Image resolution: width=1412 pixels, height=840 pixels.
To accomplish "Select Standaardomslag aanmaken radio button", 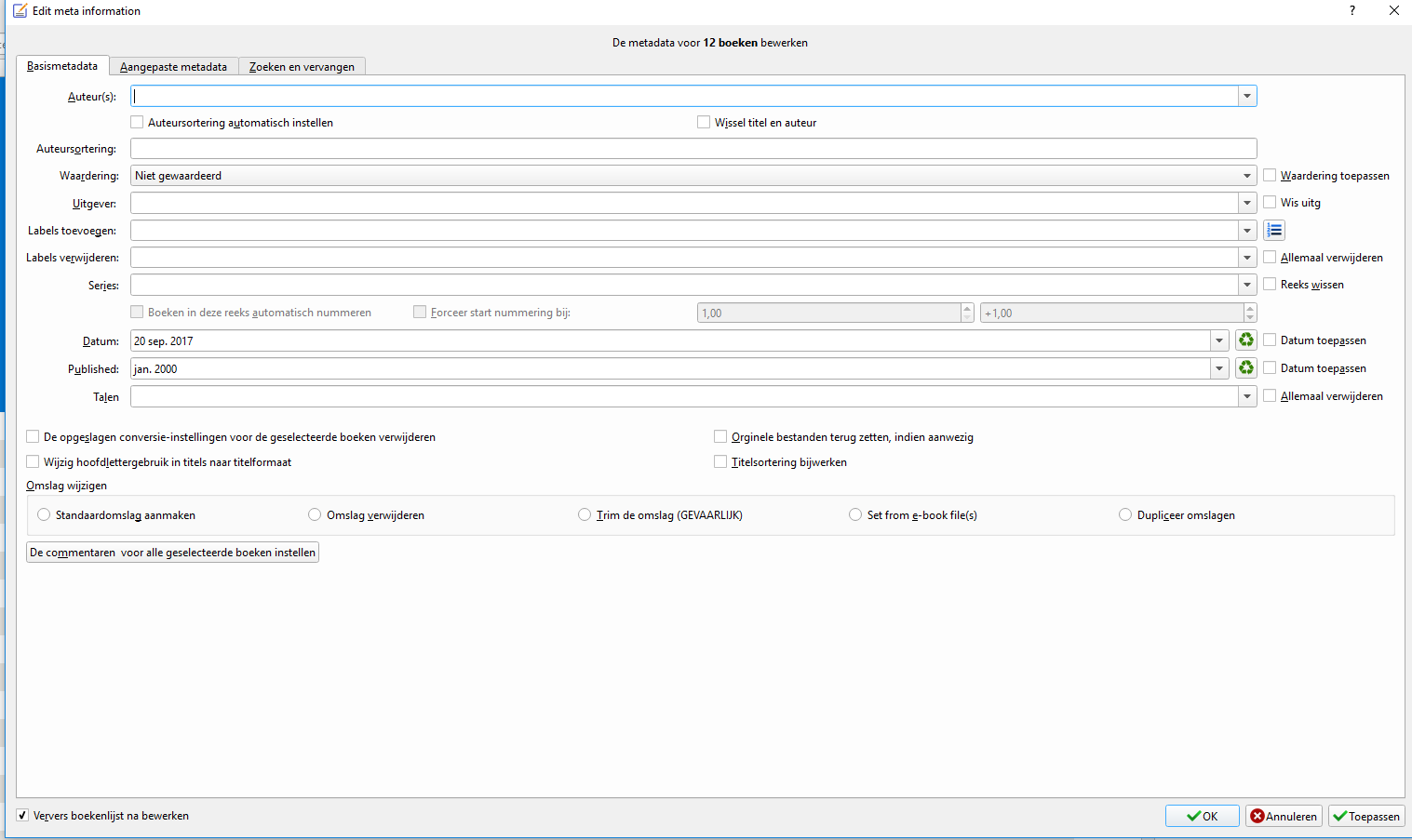I will [x=44, y=514].
